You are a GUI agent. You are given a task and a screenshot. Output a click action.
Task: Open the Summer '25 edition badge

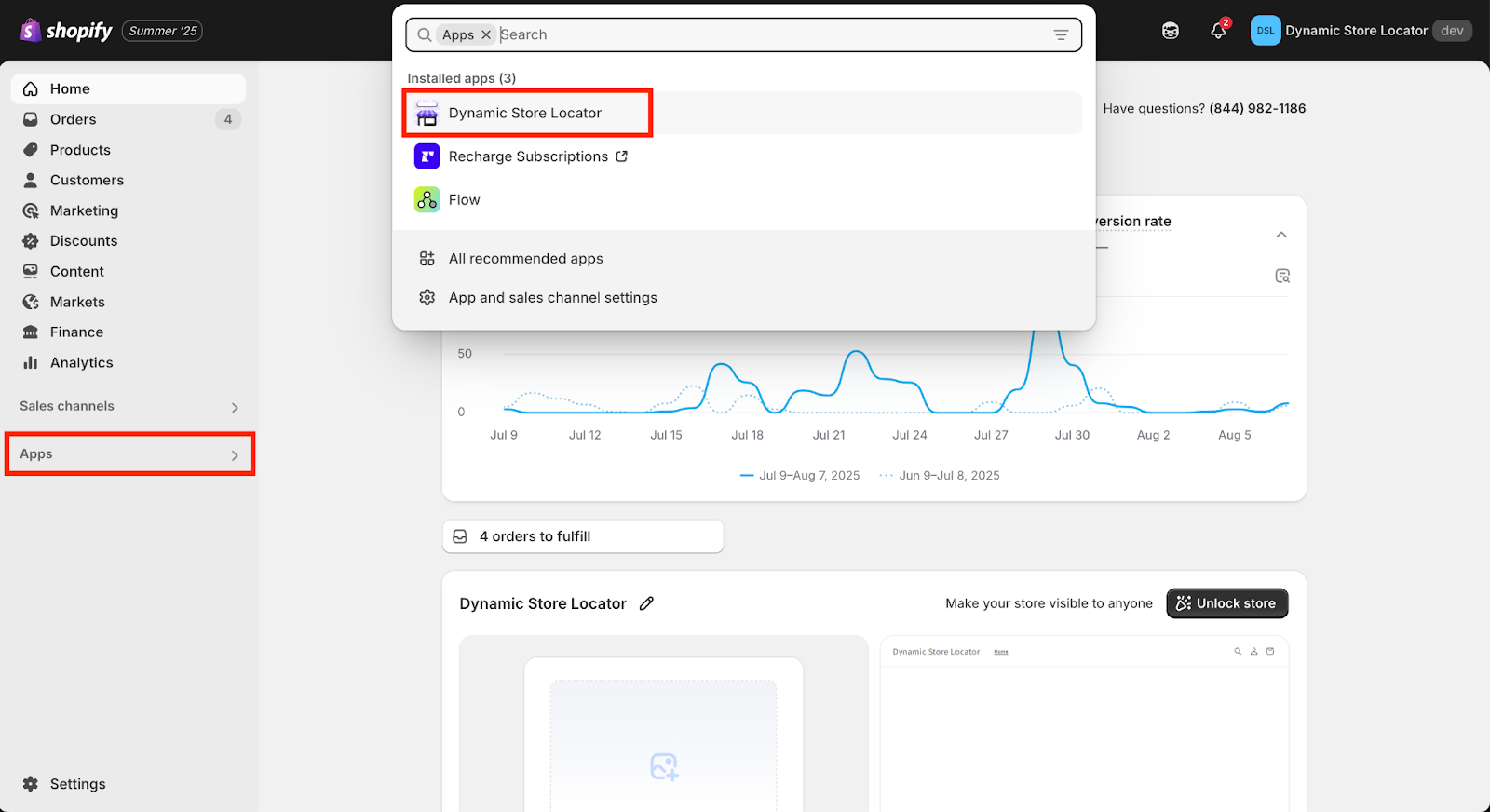(x=163, y=31)
